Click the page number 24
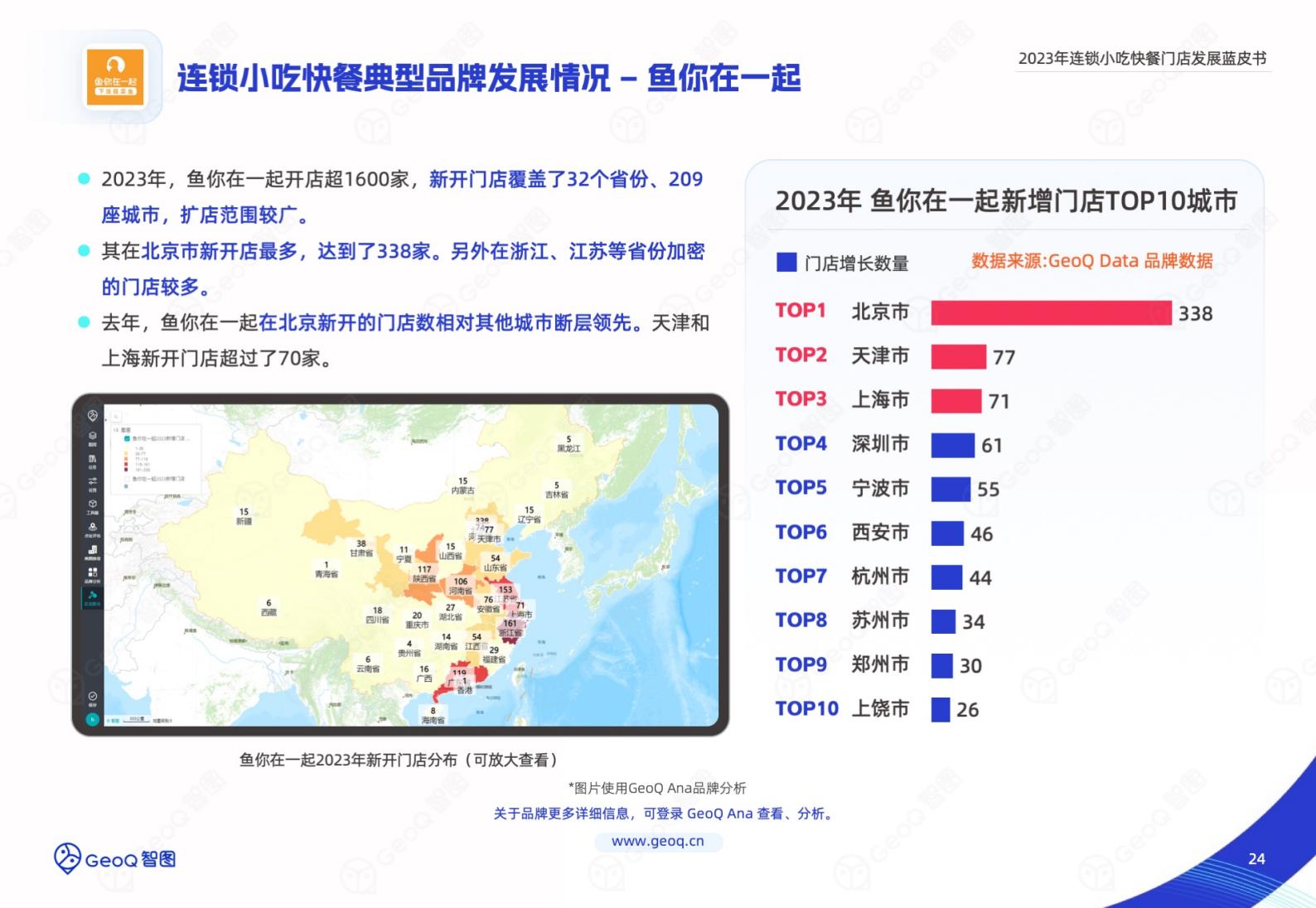This screenshot has height=908, width=1316. coord(1256,859)
